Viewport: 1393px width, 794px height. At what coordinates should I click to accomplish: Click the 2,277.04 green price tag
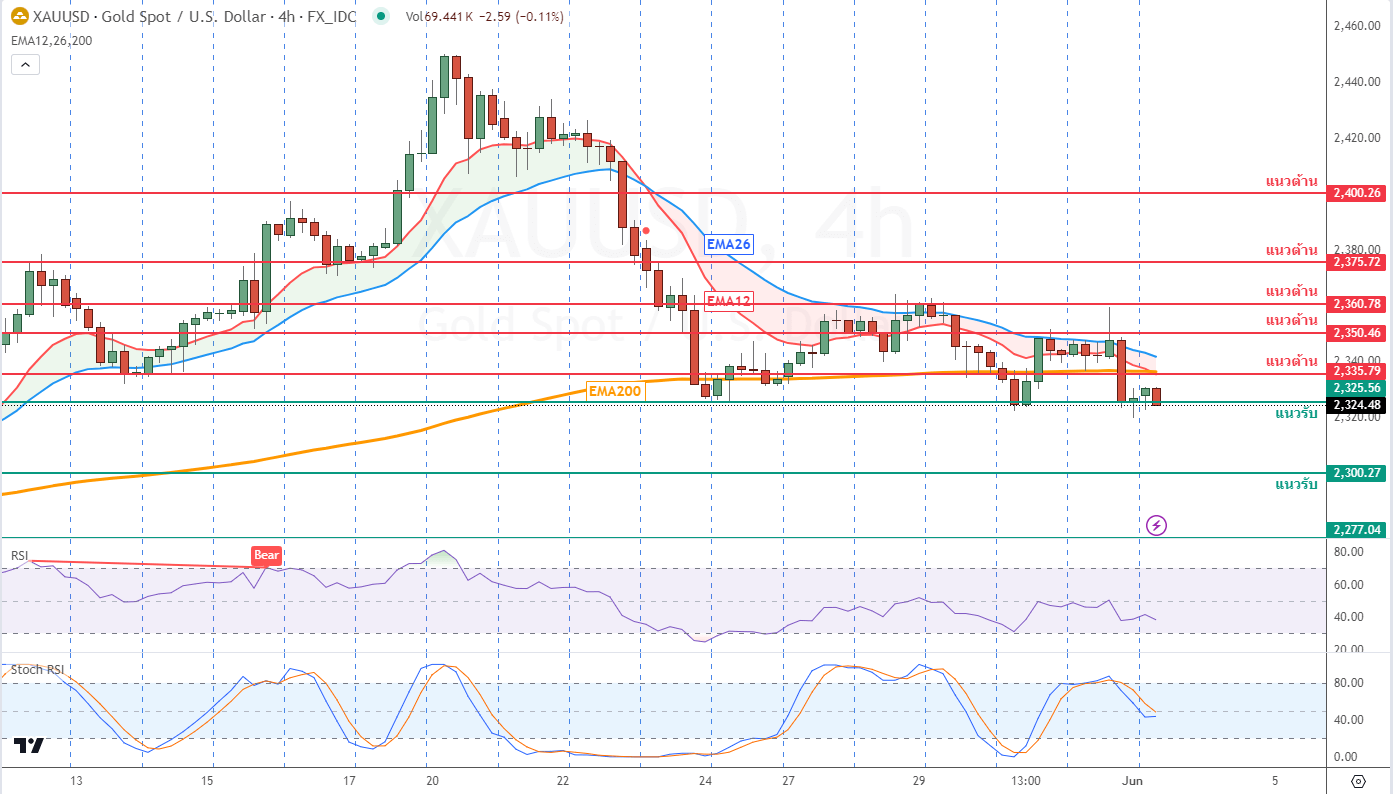point(1358,530)
